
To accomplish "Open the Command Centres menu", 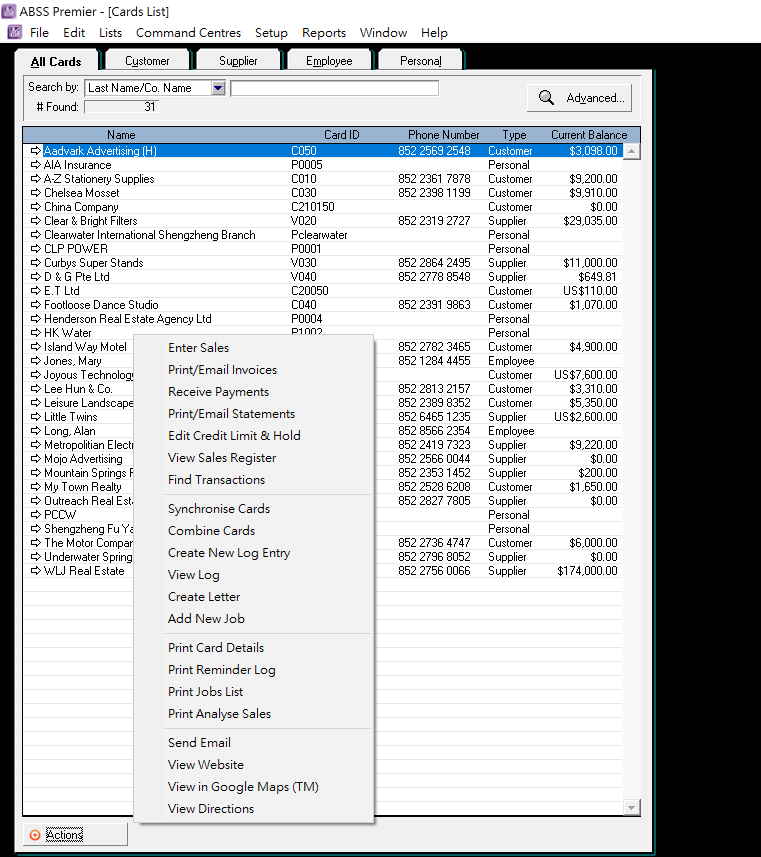I will pos(189,33).
